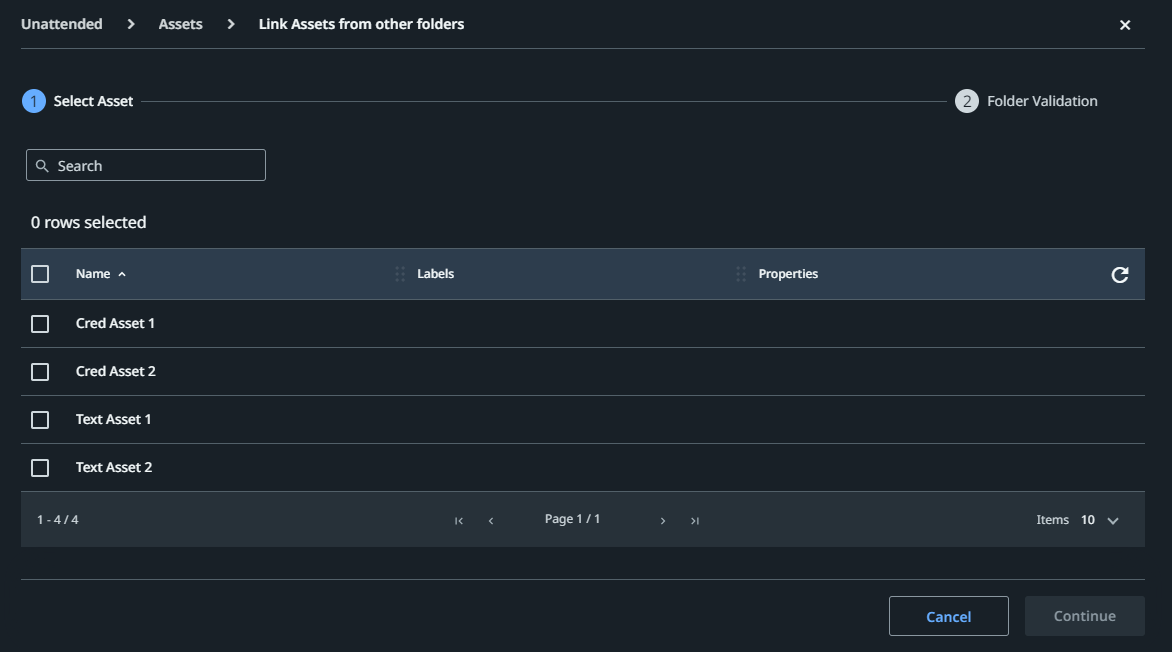The image size is (1172, 652).
Task: Jump to the first page
Action: click(458, 519)
